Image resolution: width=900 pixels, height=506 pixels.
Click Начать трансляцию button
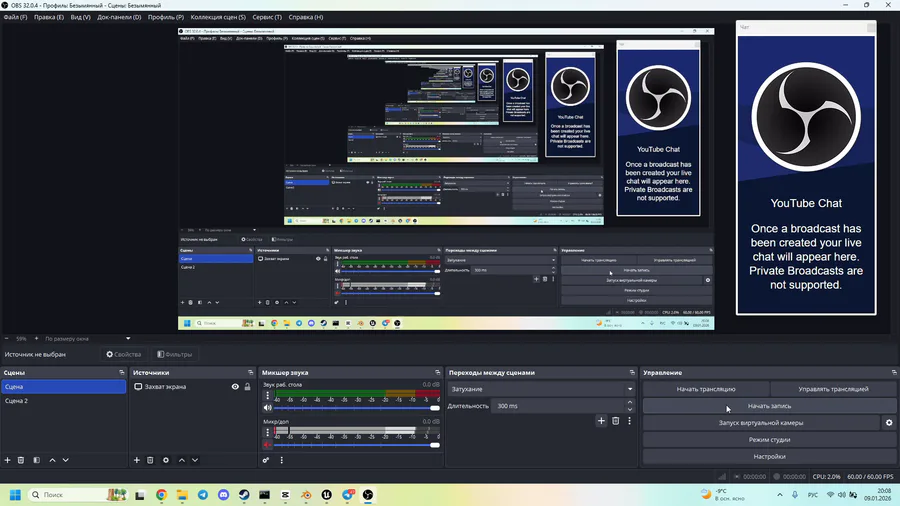(x=705, y=389)
